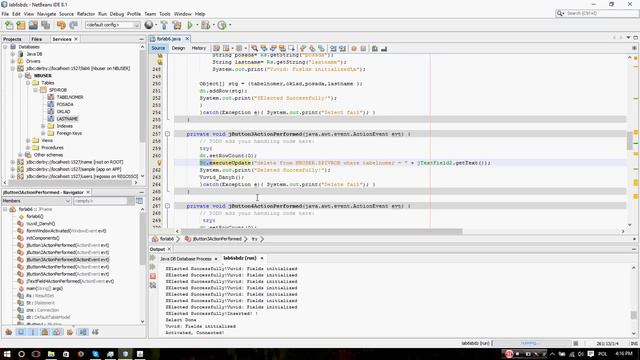This screenshot has height=360, width=640.
Task: Click the Open Project toolbar icon
Action: [33, 25]
